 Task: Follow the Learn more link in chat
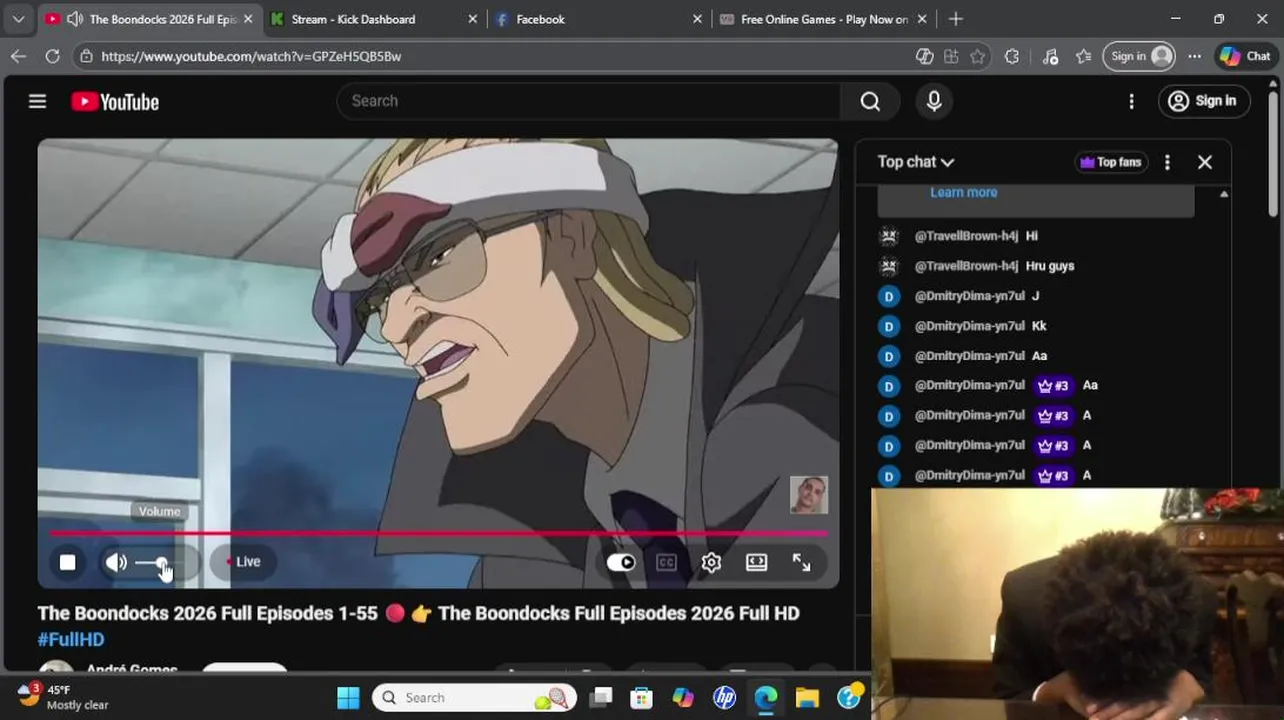point(963,192)
